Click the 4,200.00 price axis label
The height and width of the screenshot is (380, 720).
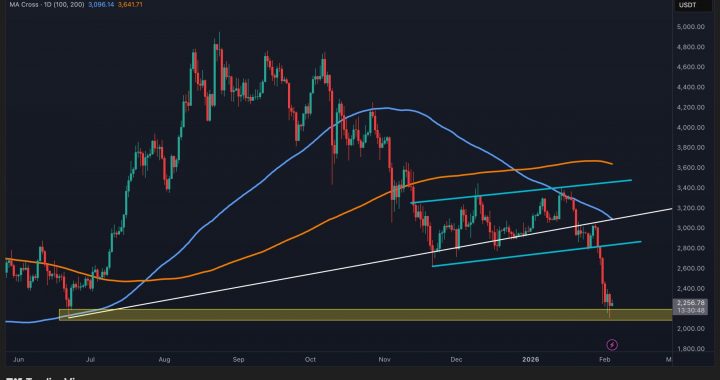[x=691, y=107]
